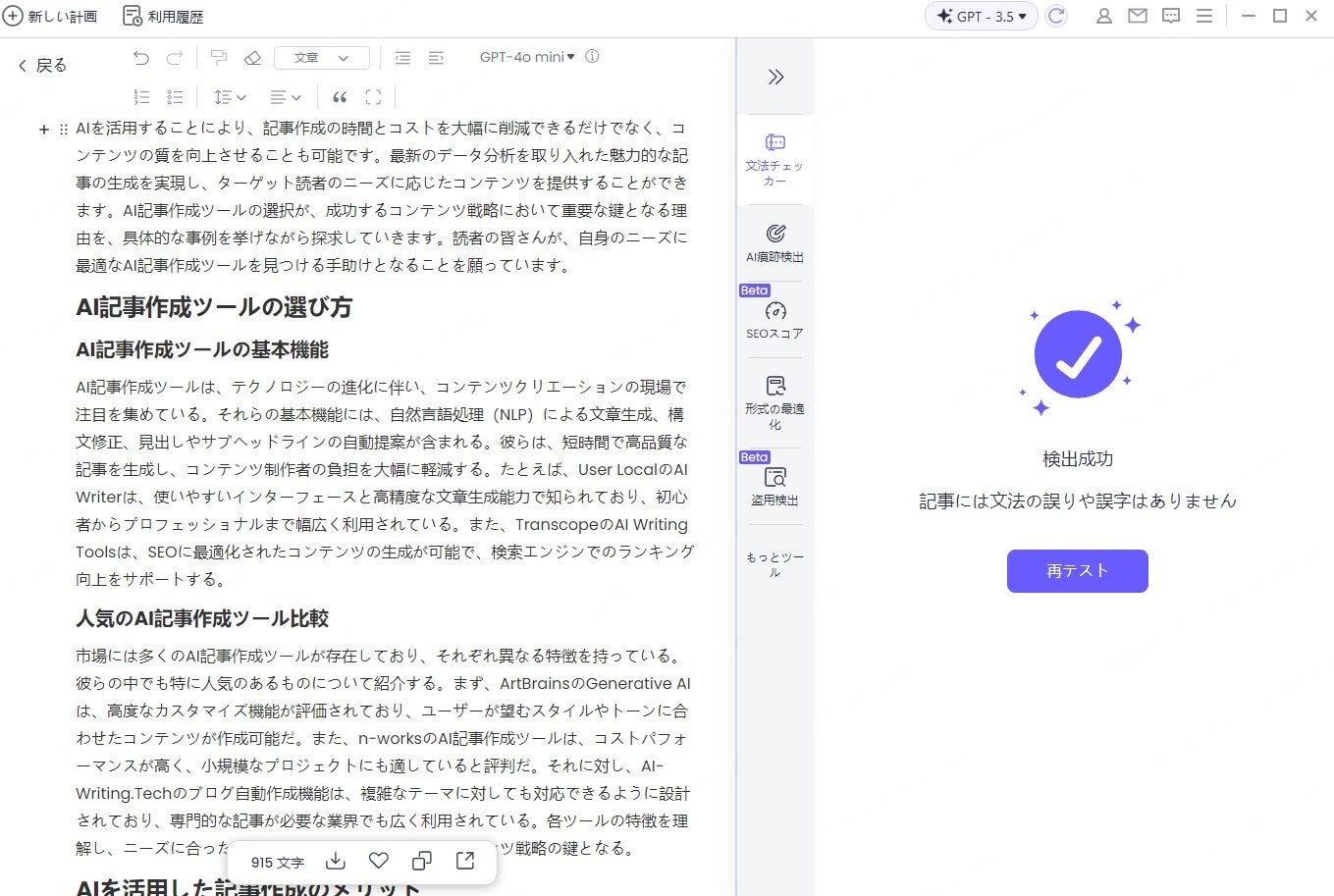Copy the article with the copy icon
Screen dimensions: 1334x896
[422, 861]
